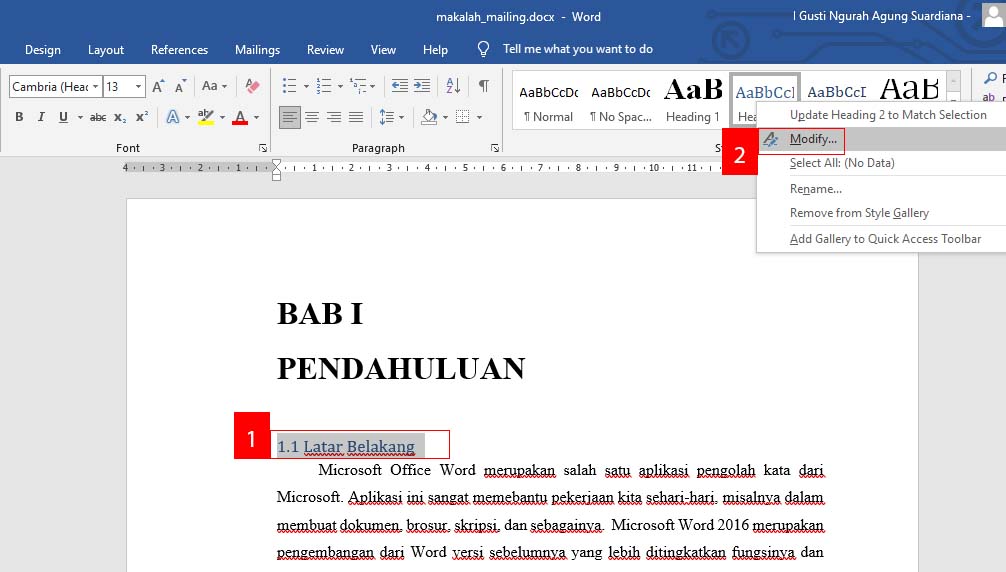Image resolution: width=1006 pixels, height=572 pixels.
Task: Click the user account avatar
Action: click(x=993, y=15)
